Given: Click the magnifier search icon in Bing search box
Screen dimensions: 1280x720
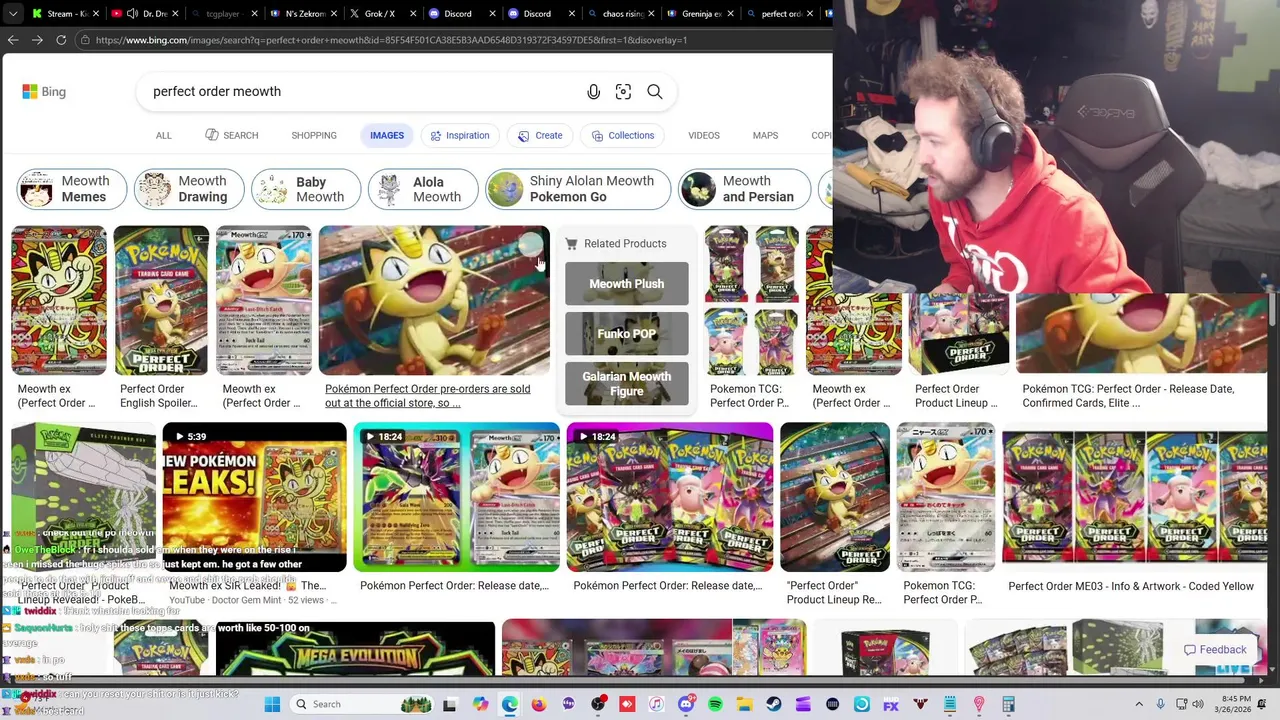Looking at the screenshot, I should point(655,92).
